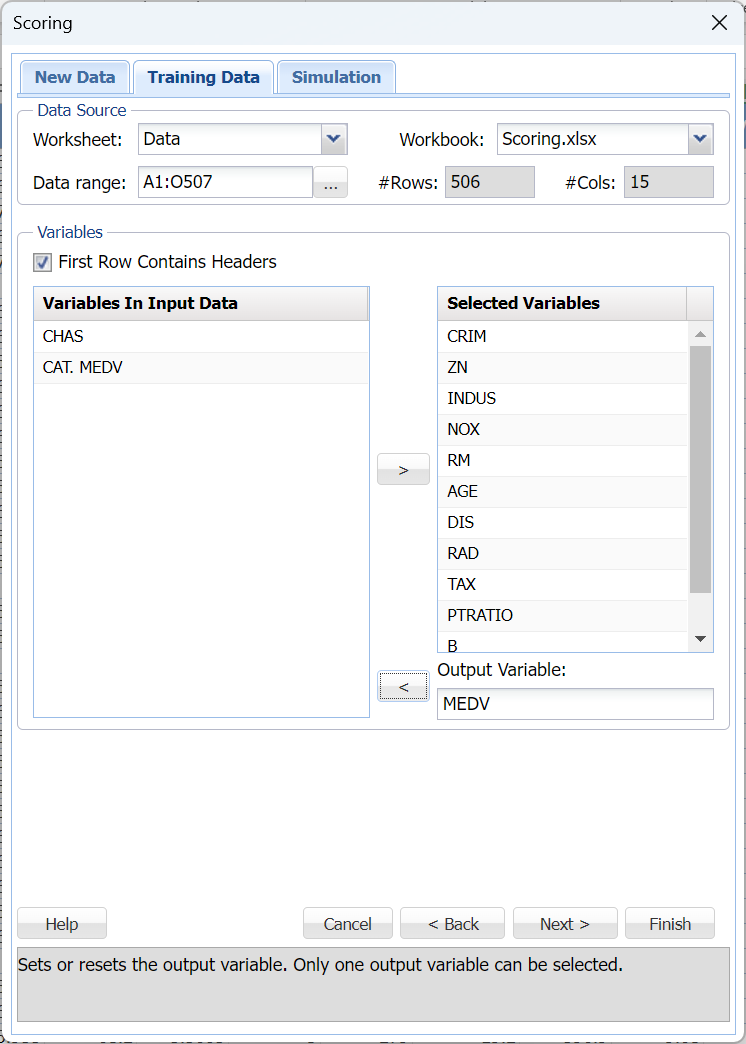Expand the Worksheet dropdown

click(x=334, y=139)
